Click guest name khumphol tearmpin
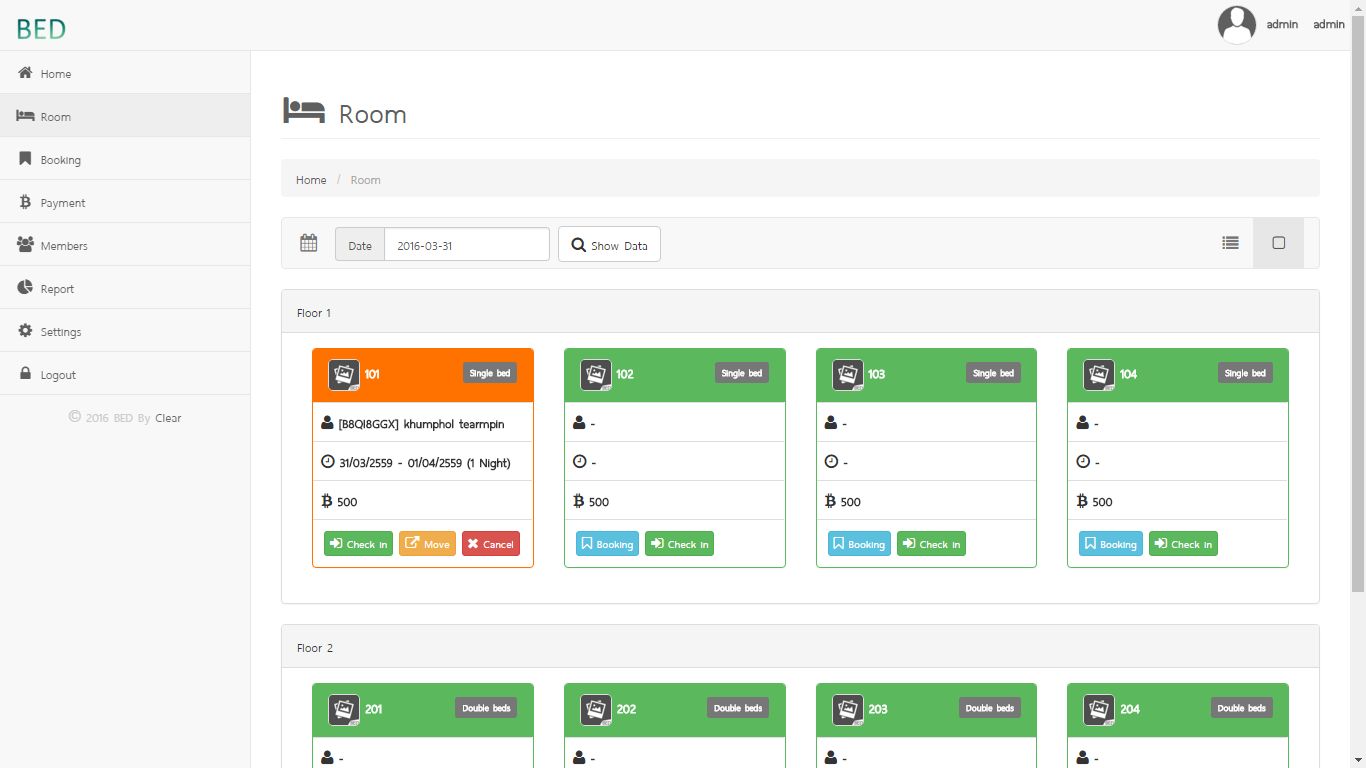1366x768 pixels. 454,424
